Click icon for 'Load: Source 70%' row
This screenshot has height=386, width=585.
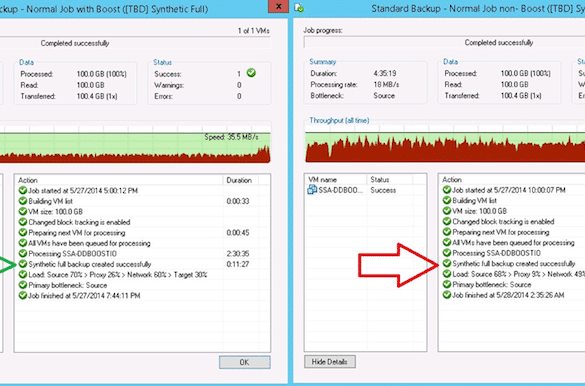tap(23, 274)
